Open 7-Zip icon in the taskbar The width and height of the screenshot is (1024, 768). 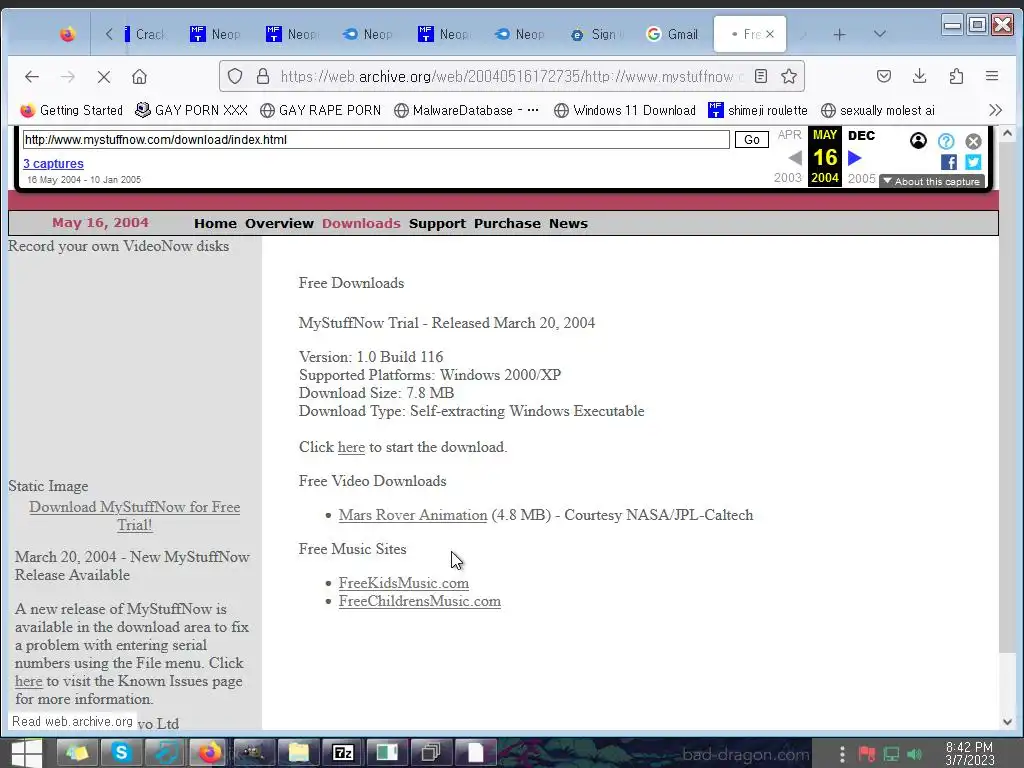343,753
